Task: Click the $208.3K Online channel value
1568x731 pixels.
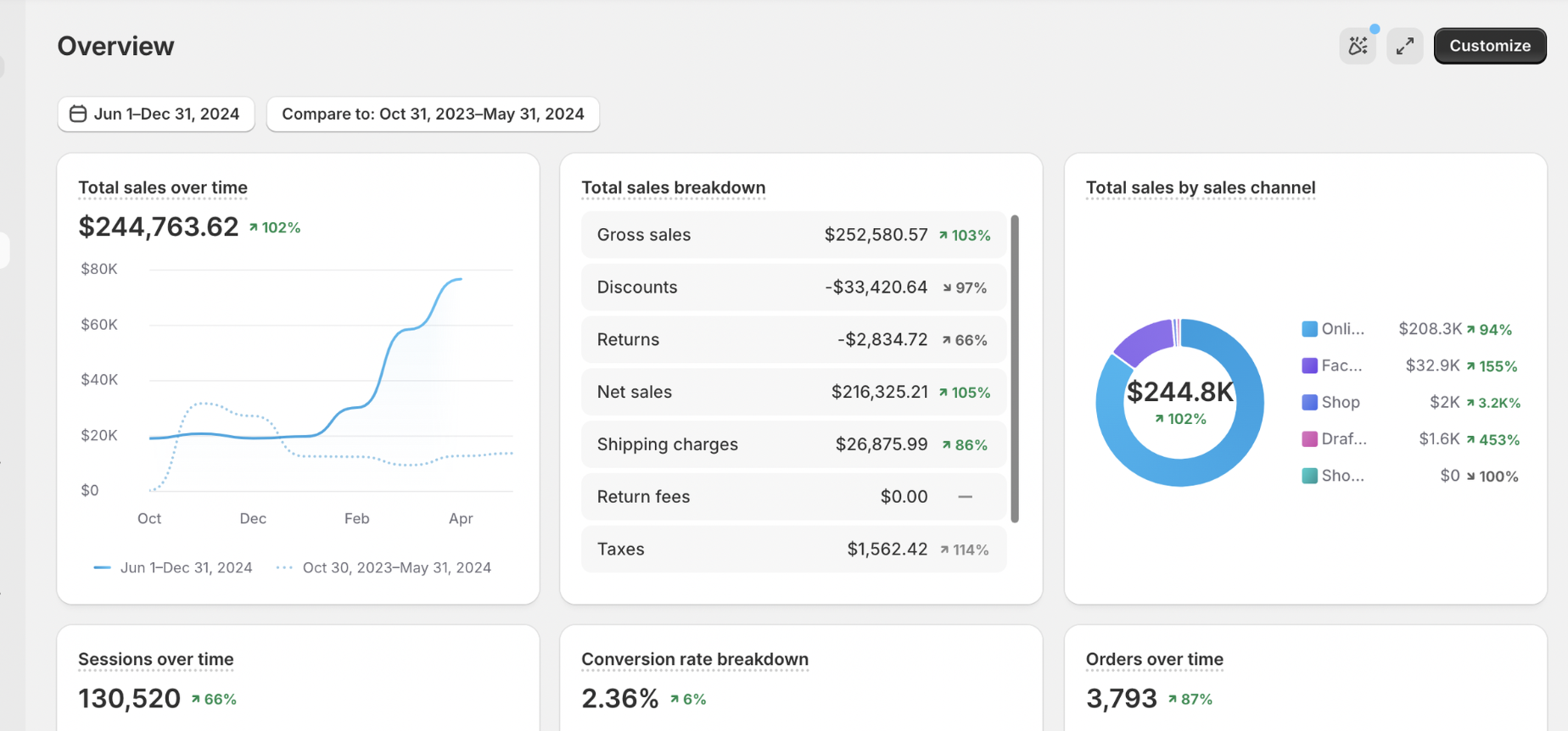Action: (1431, 329)
